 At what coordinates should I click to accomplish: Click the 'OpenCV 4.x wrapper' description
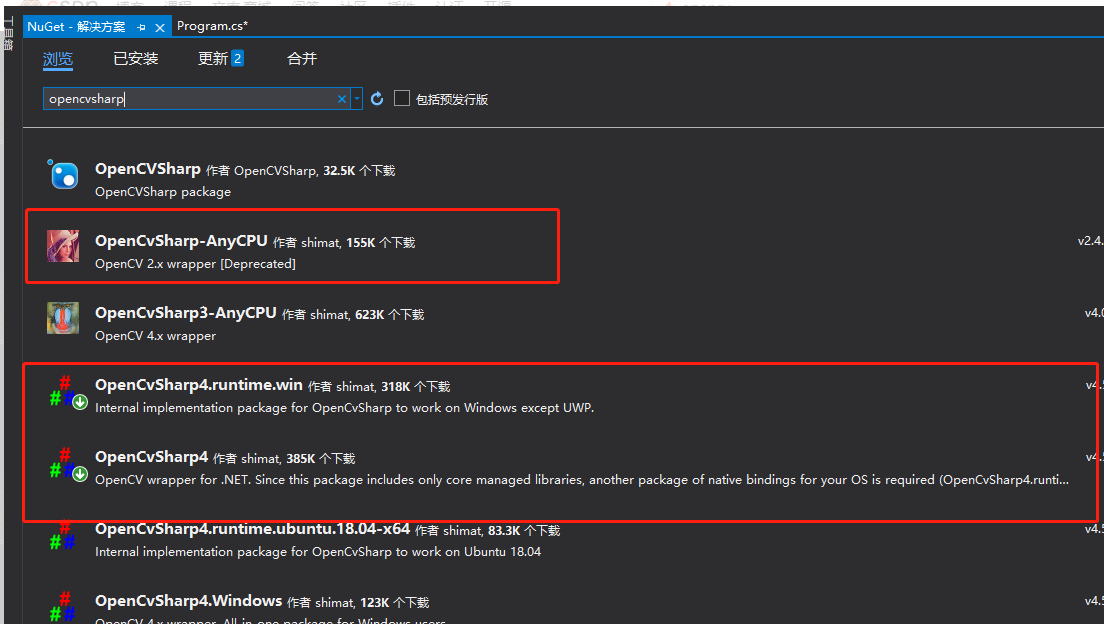coord(156,336)
